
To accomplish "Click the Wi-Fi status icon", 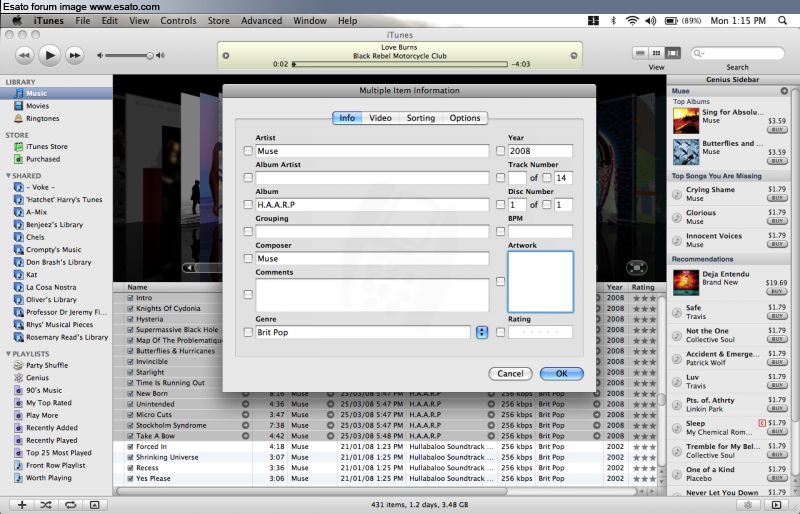I will [632, 20].
